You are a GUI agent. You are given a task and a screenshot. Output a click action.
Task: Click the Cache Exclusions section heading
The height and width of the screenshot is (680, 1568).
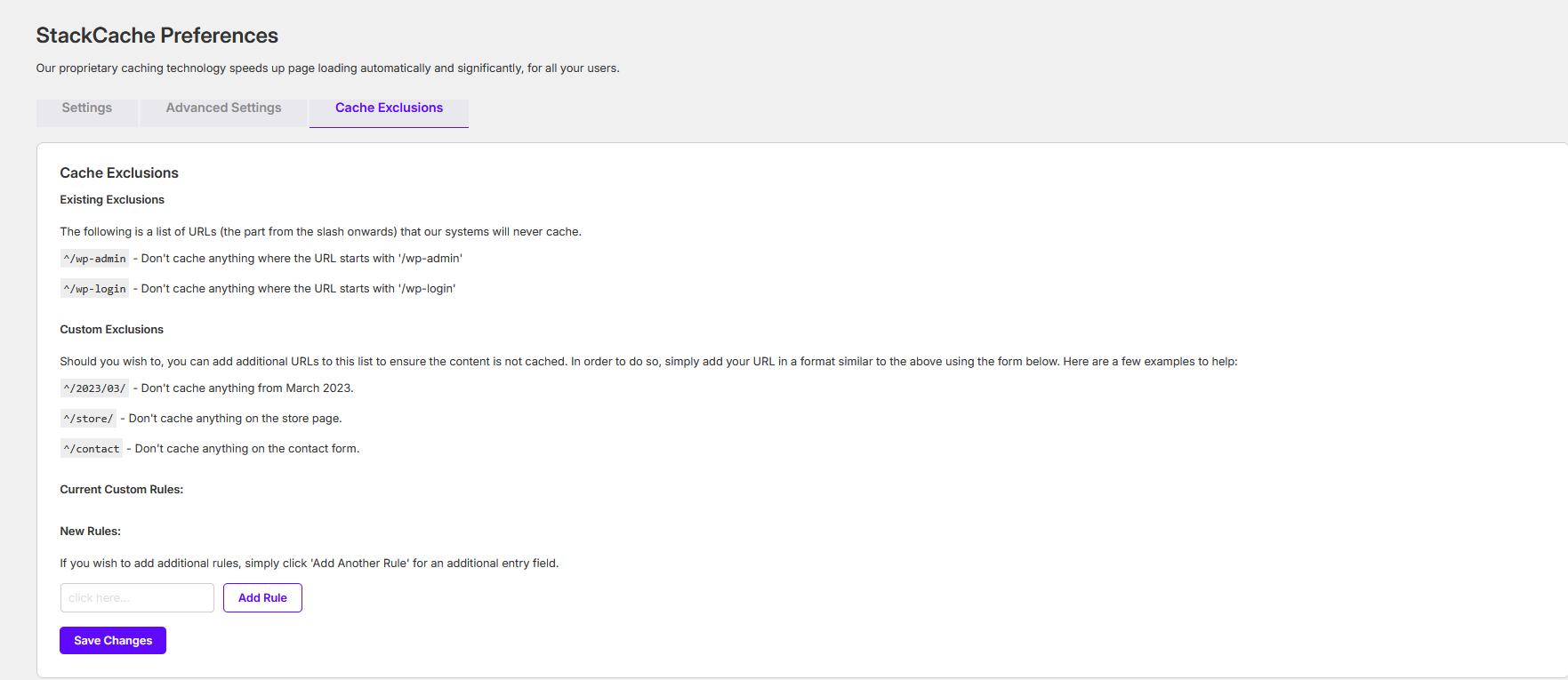(119, 173)
